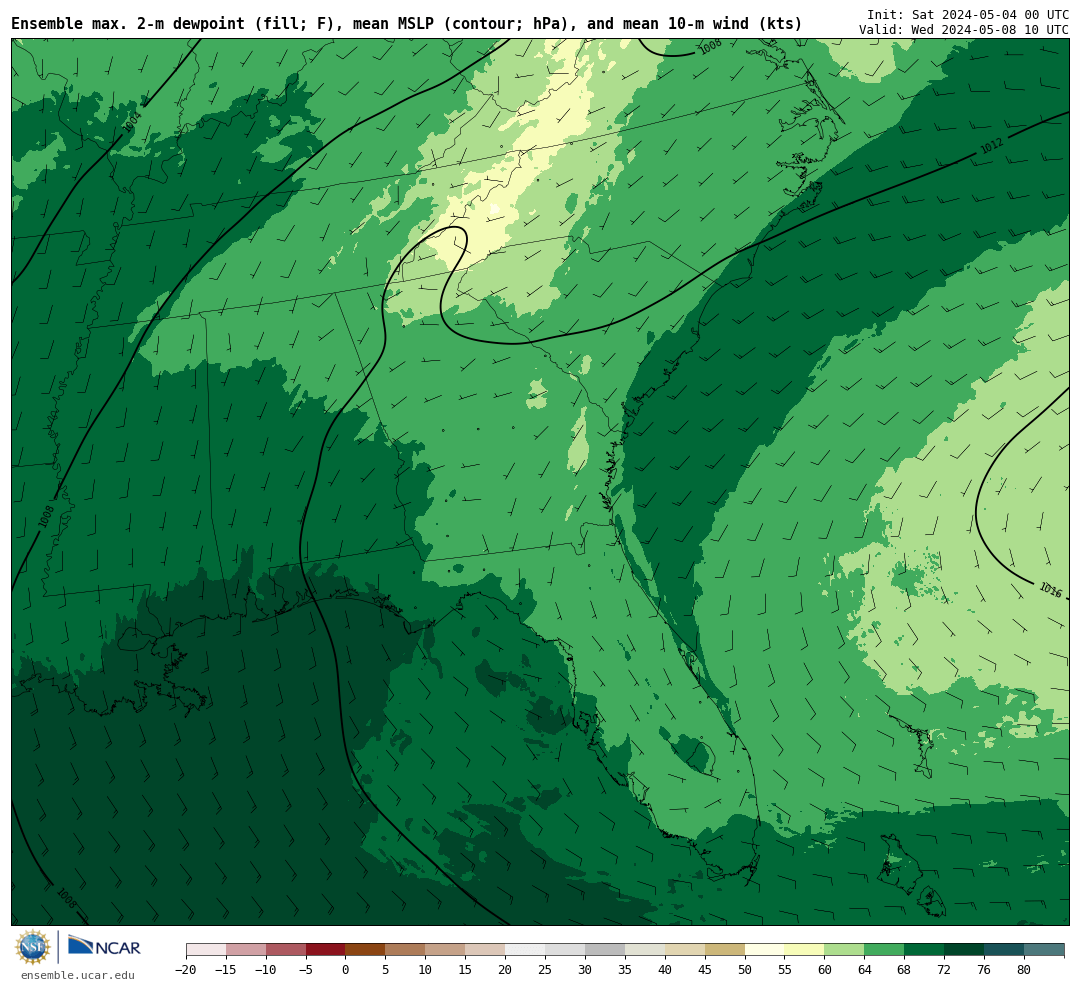Pick the -15 to -10 pink colorbar swatch
1080x988 pixels.
(246, 950)
